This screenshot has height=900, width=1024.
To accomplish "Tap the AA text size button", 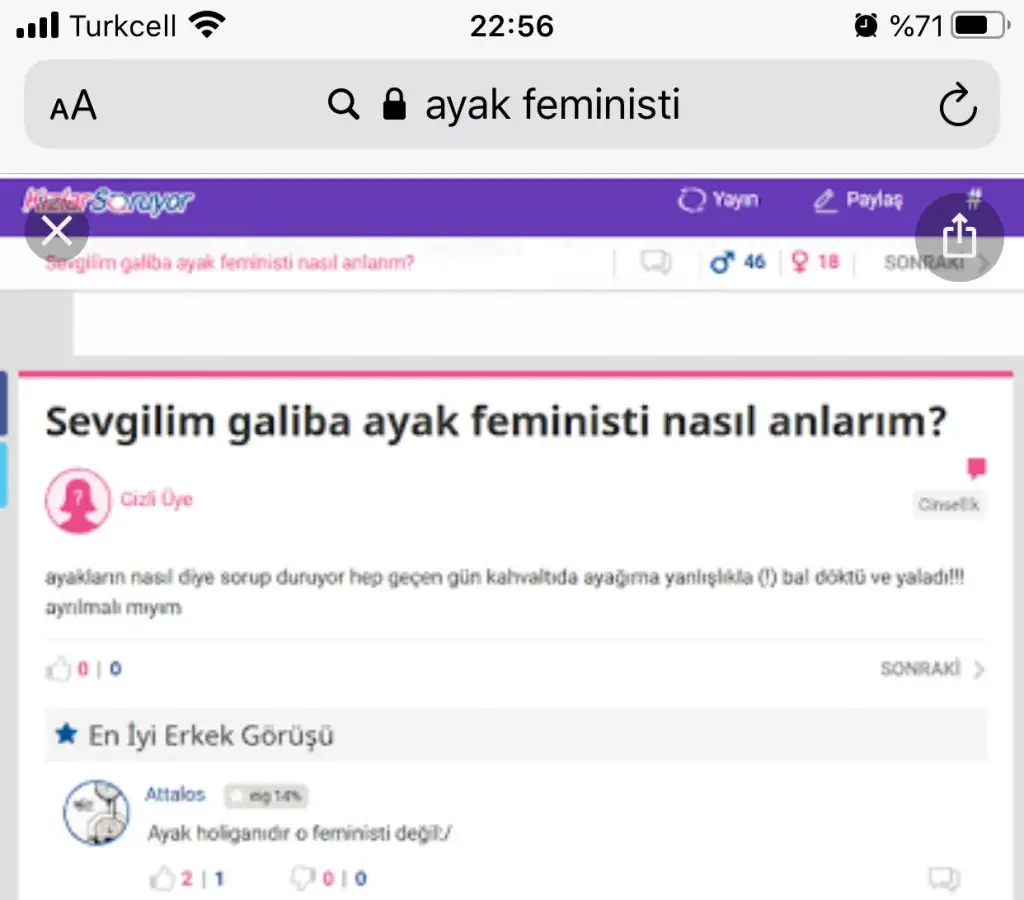I will coord(74,105).
